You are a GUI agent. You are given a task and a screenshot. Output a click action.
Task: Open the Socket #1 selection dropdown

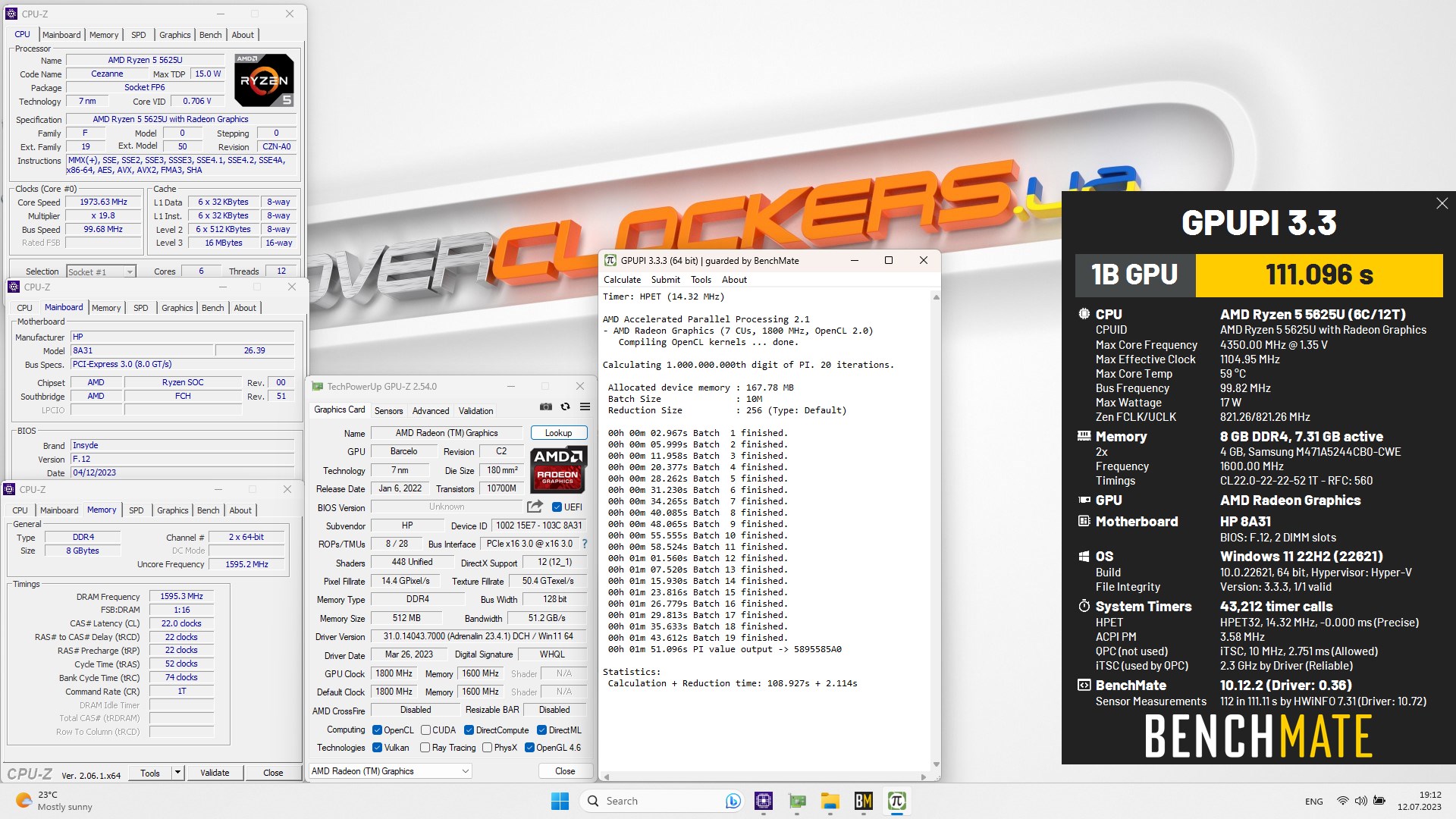[101, 271]
